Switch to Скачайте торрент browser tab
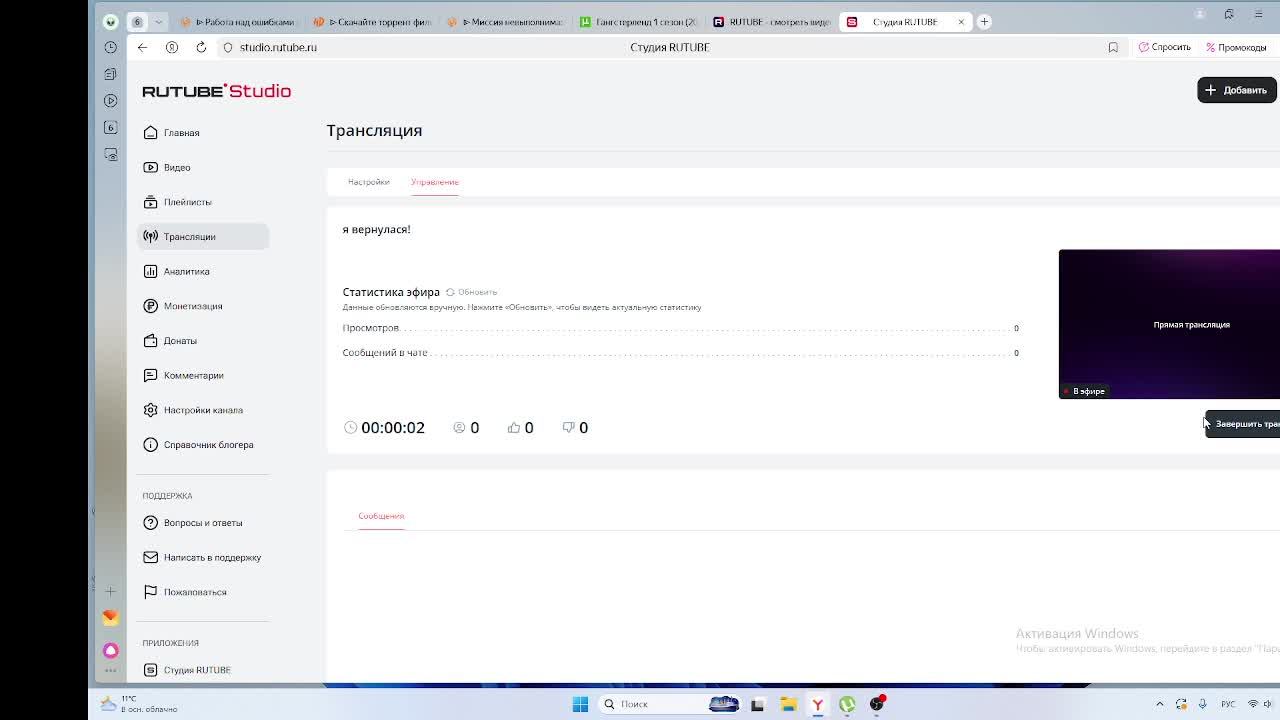1280x720 pixels. tap(371, 22)
